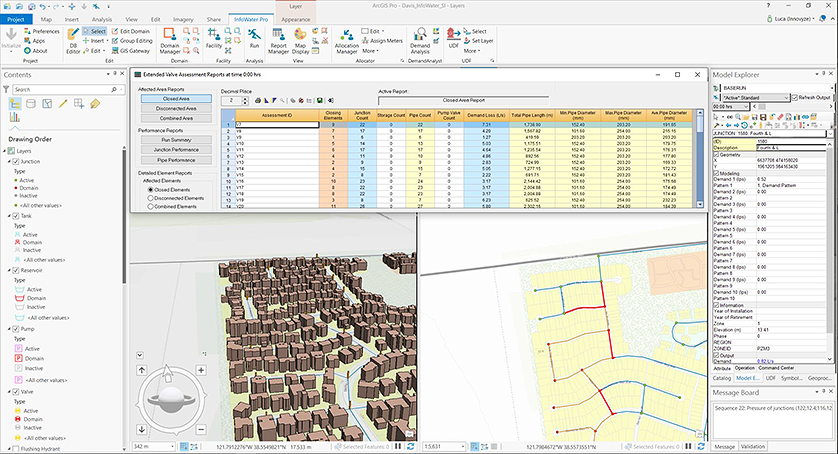Viewport: 838px width, 454px height.
Task: Click the Closed Area report button
Action: click(176, 99)
